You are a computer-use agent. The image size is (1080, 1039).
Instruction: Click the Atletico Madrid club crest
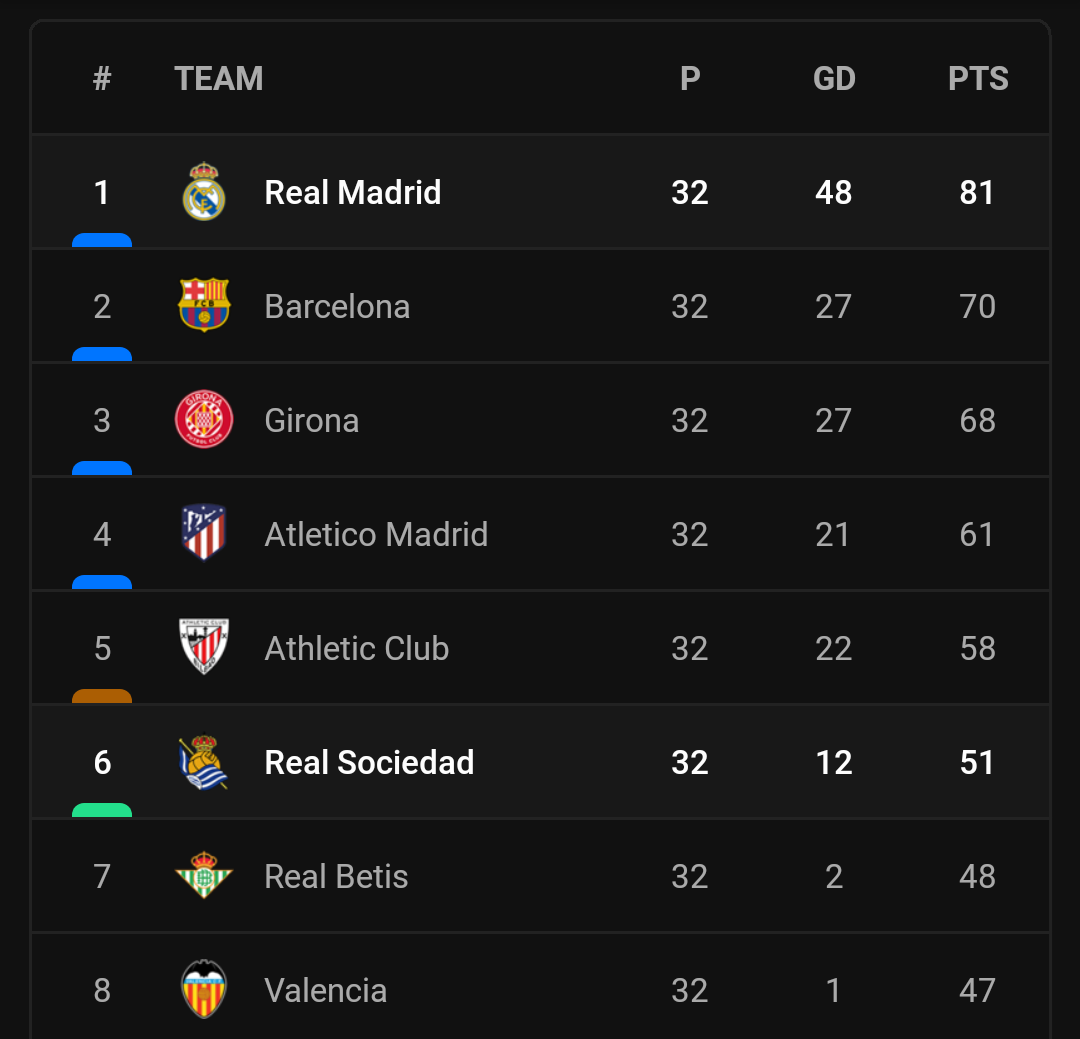pyautogui.click(x=203, y=534)
